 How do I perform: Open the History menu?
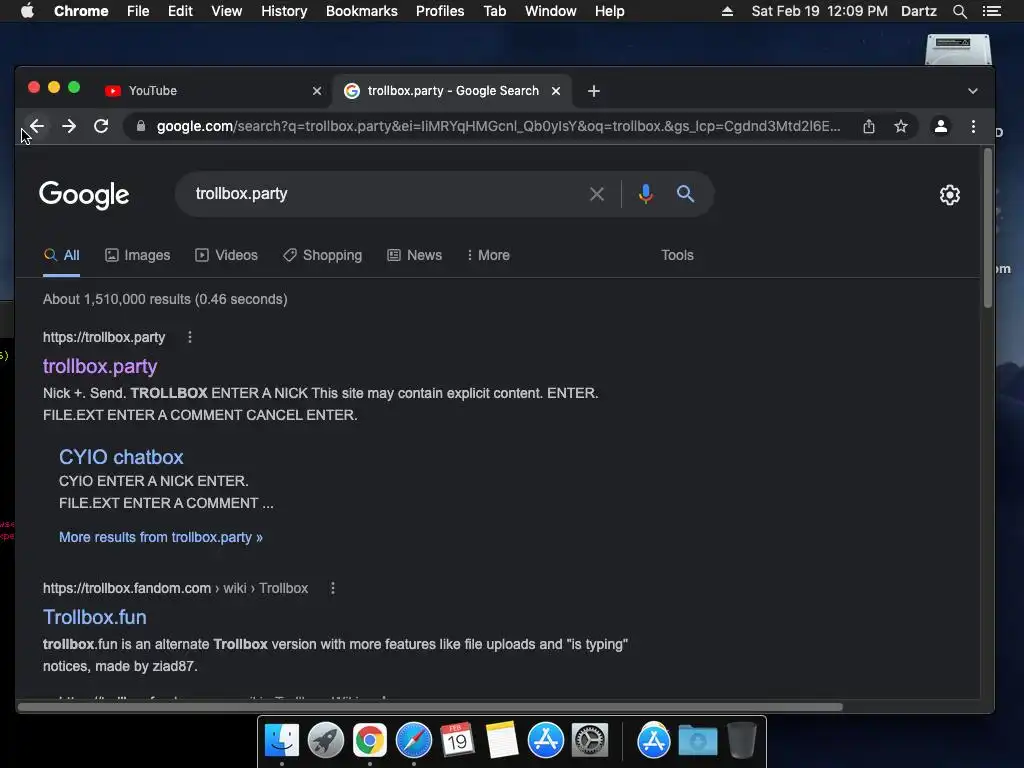[x=284, y=11]
